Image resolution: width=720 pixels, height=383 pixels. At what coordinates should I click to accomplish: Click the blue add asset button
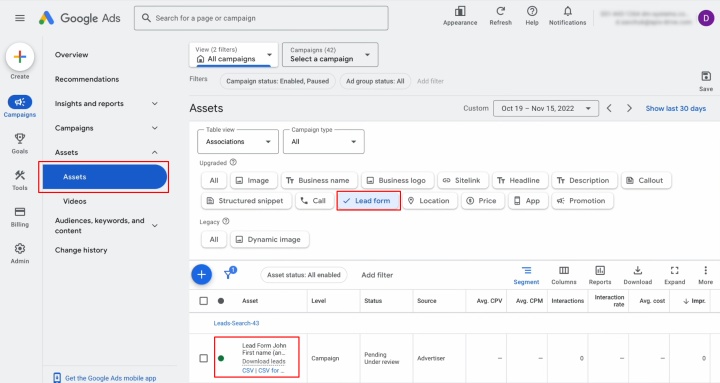(x=201, y=275)
